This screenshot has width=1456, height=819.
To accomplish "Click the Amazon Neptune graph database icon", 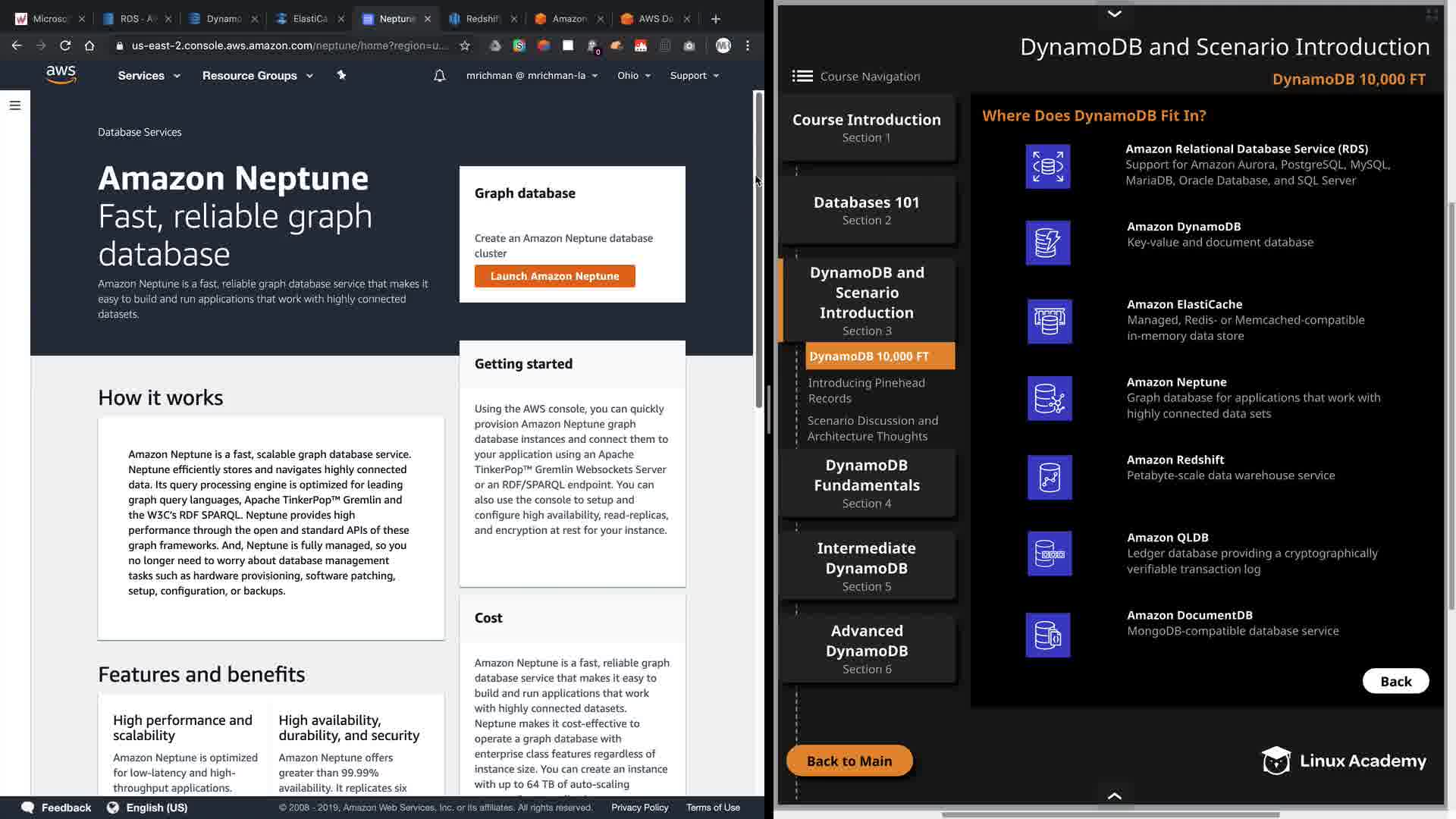I will (1050, 398).
